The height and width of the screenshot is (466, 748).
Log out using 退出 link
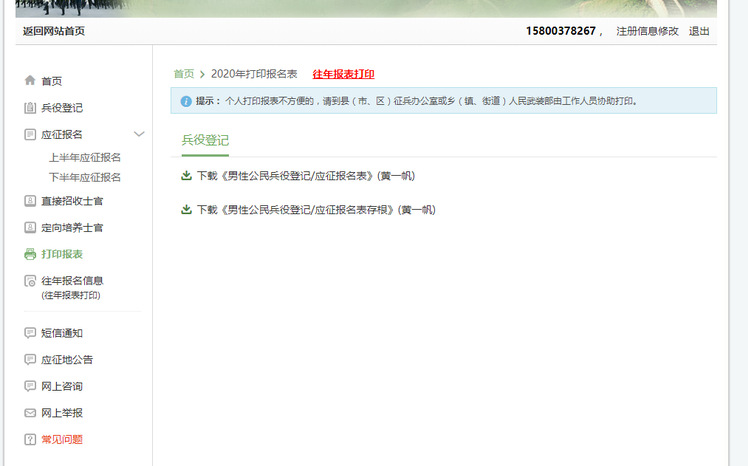[699, 31]
